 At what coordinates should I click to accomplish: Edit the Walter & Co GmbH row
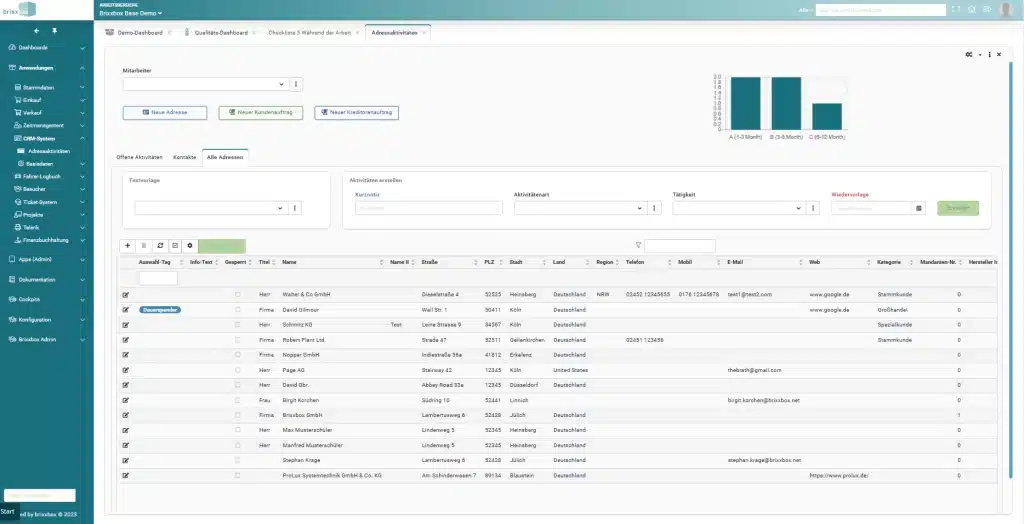(125, 295)
